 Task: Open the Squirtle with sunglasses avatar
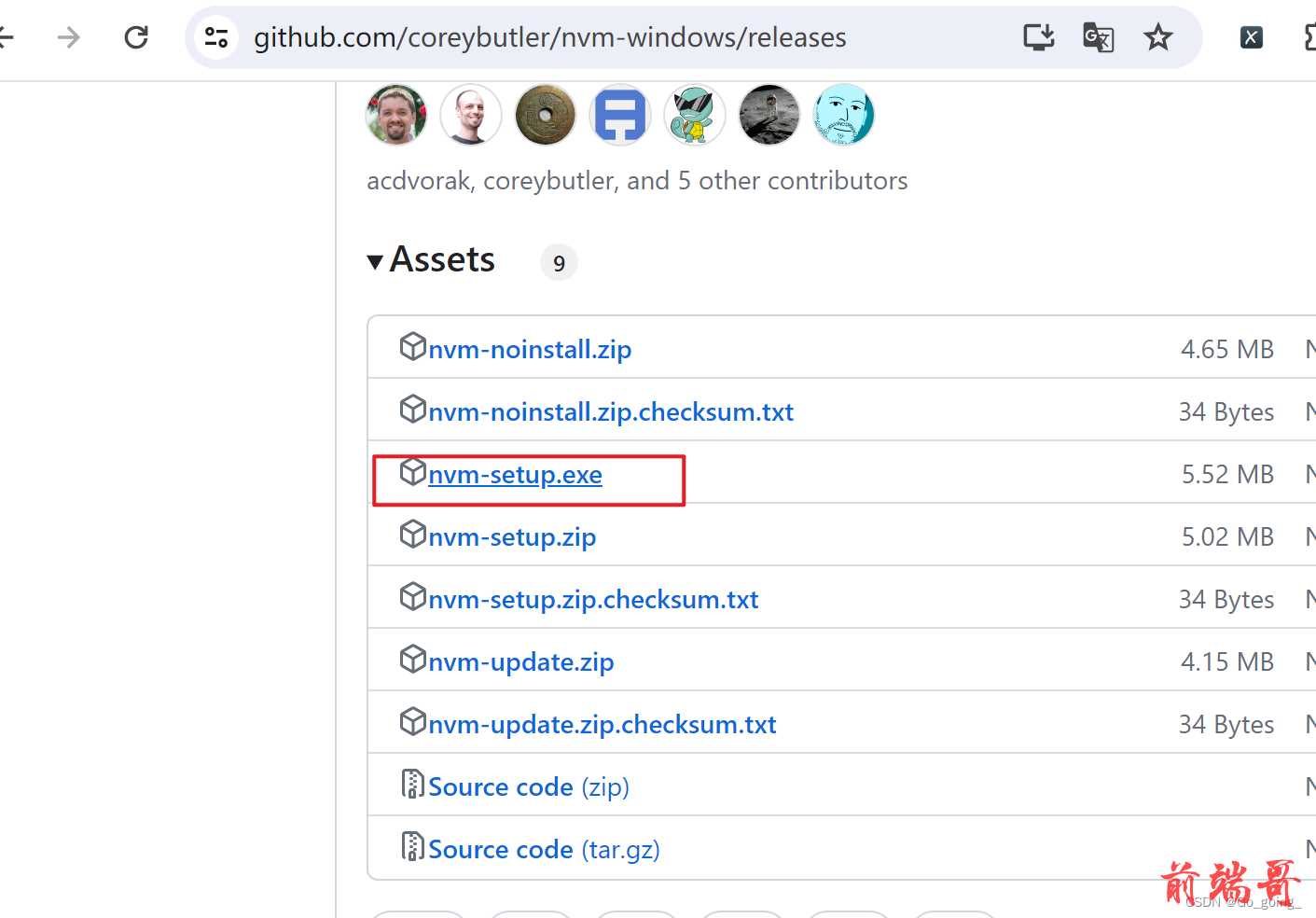click(695, 115)
